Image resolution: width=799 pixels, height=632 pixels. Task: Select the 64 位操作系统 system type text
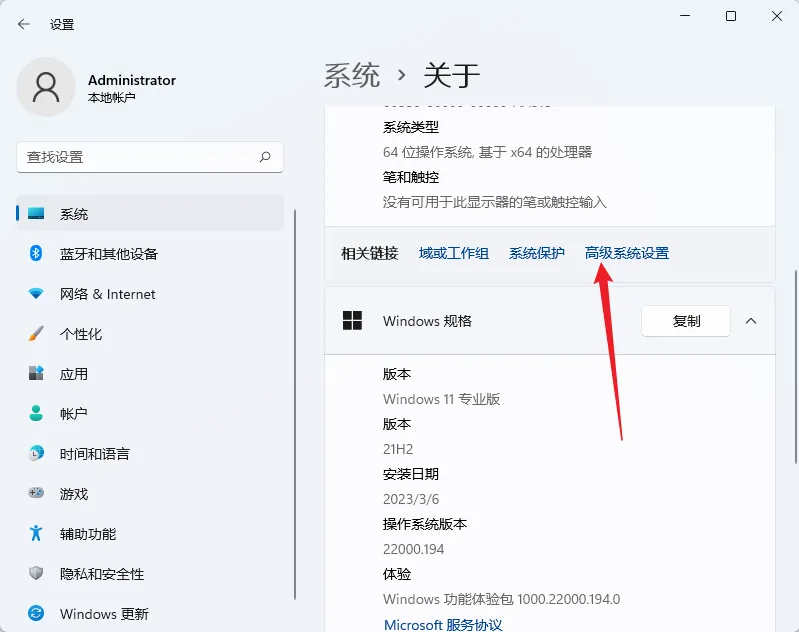point(487,152)
